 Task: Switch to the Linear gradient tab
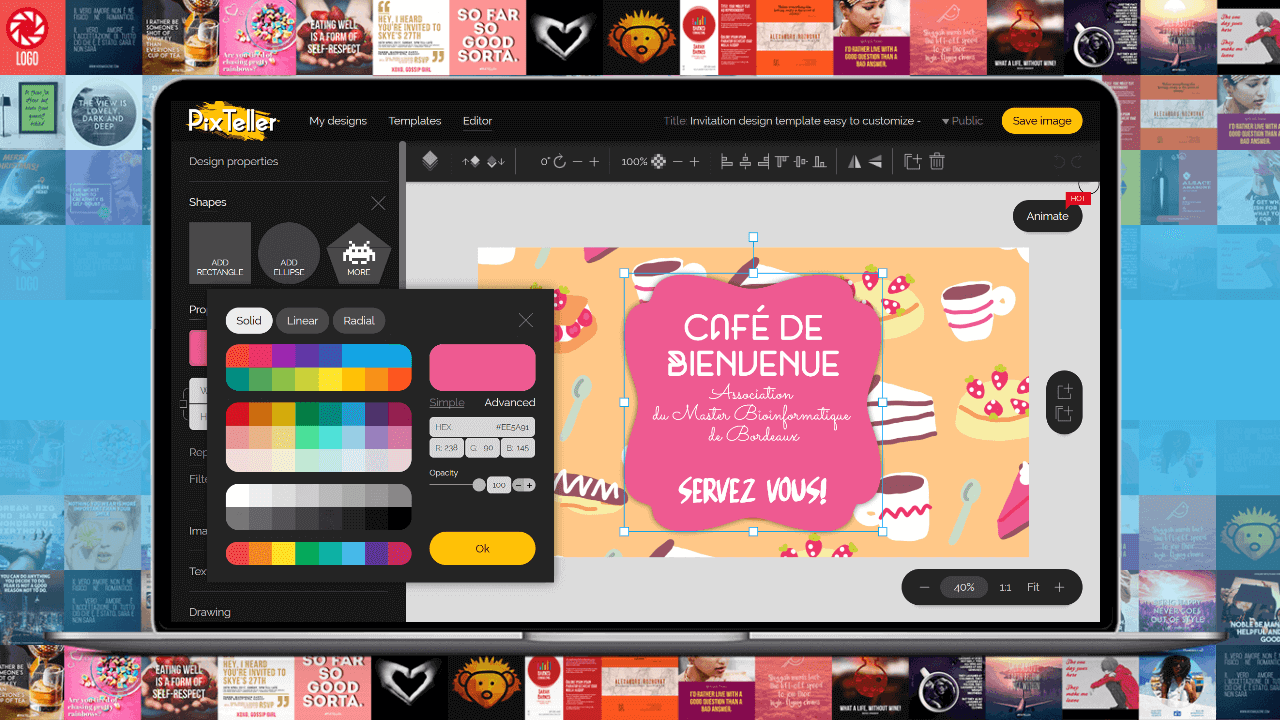pyautogui.click(x=302, y=320)
